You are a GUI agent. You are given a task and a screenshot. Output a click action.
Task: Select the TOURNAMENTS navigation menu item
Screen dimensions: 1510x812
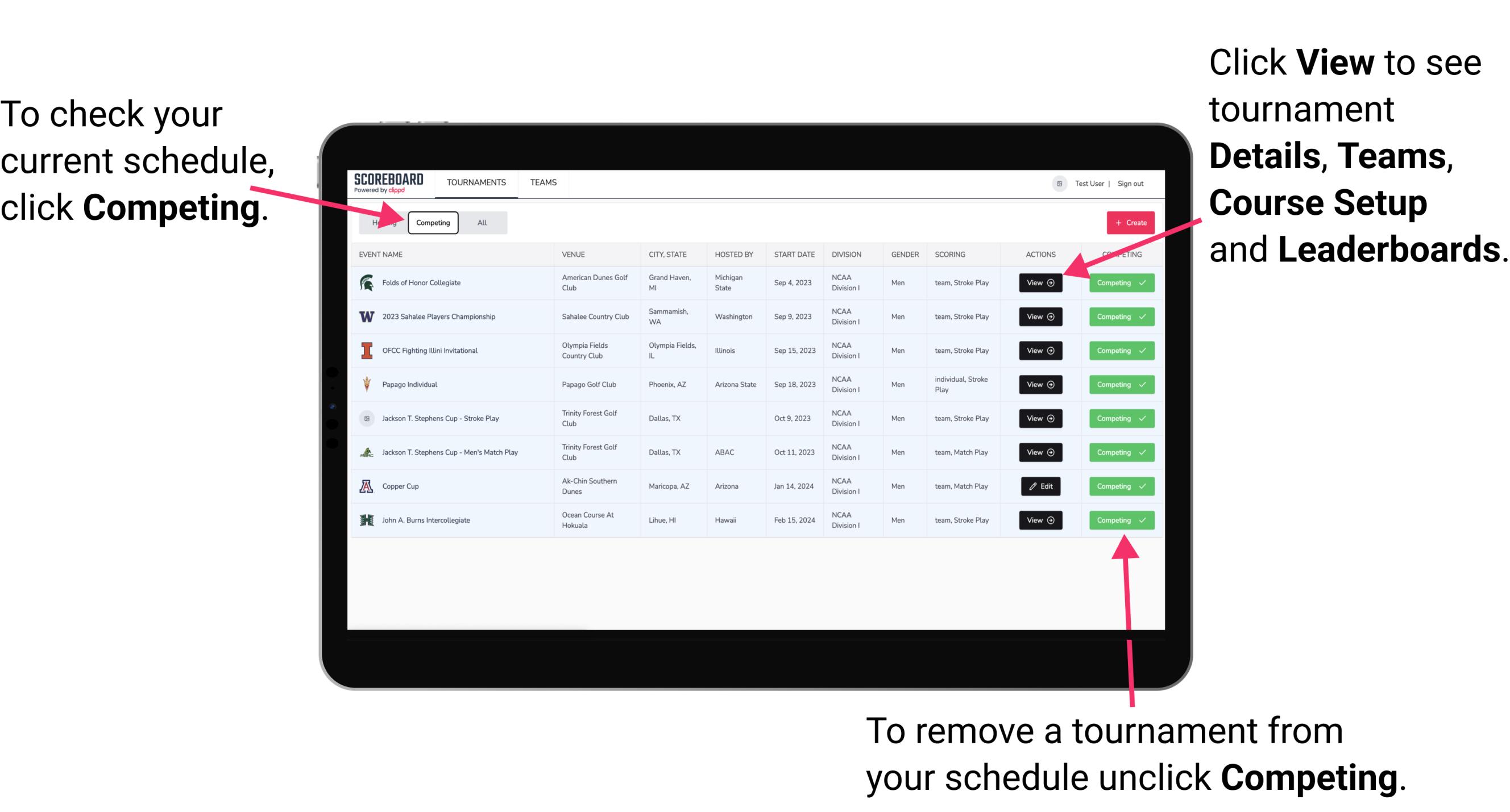477,182
